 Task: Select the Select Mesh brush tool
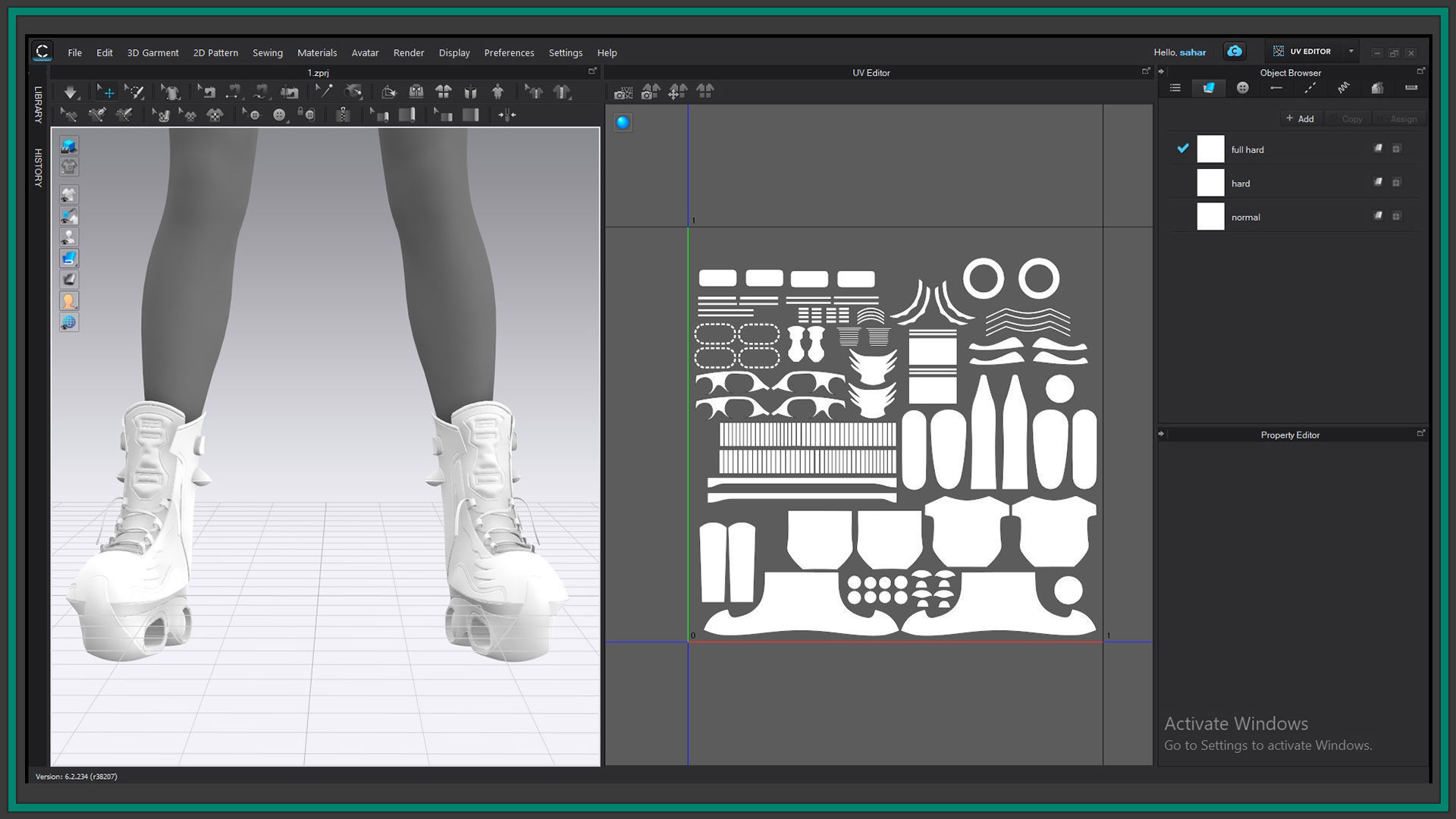[135, 92]
